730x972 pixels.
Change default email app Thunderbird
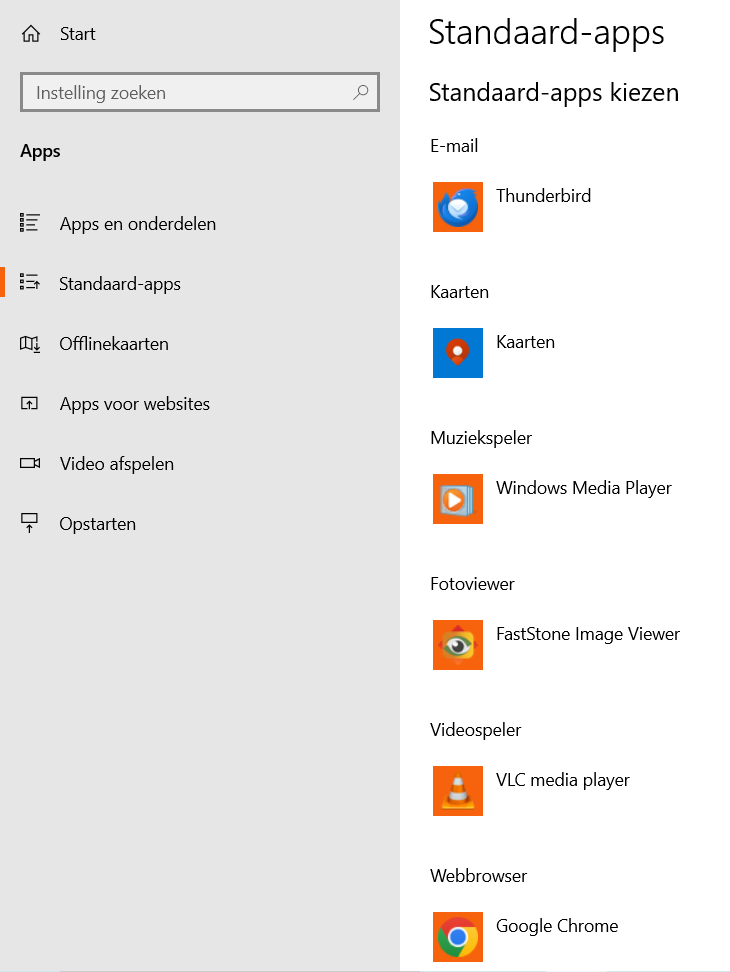[543, 196]
